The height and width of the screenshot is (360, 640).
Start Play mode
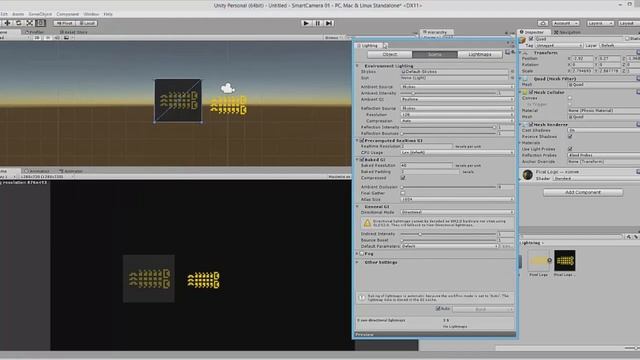point(306,23)
